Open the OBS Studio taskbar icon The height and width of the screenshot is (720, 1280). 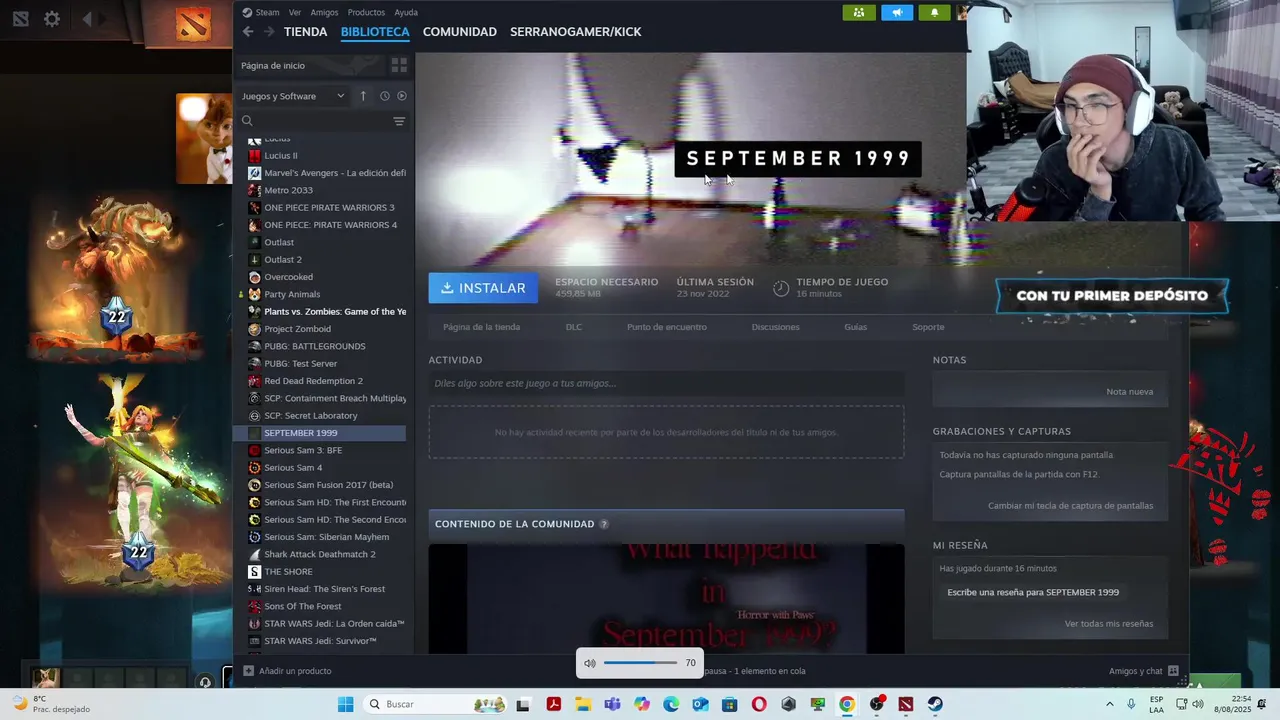point(877,704)
